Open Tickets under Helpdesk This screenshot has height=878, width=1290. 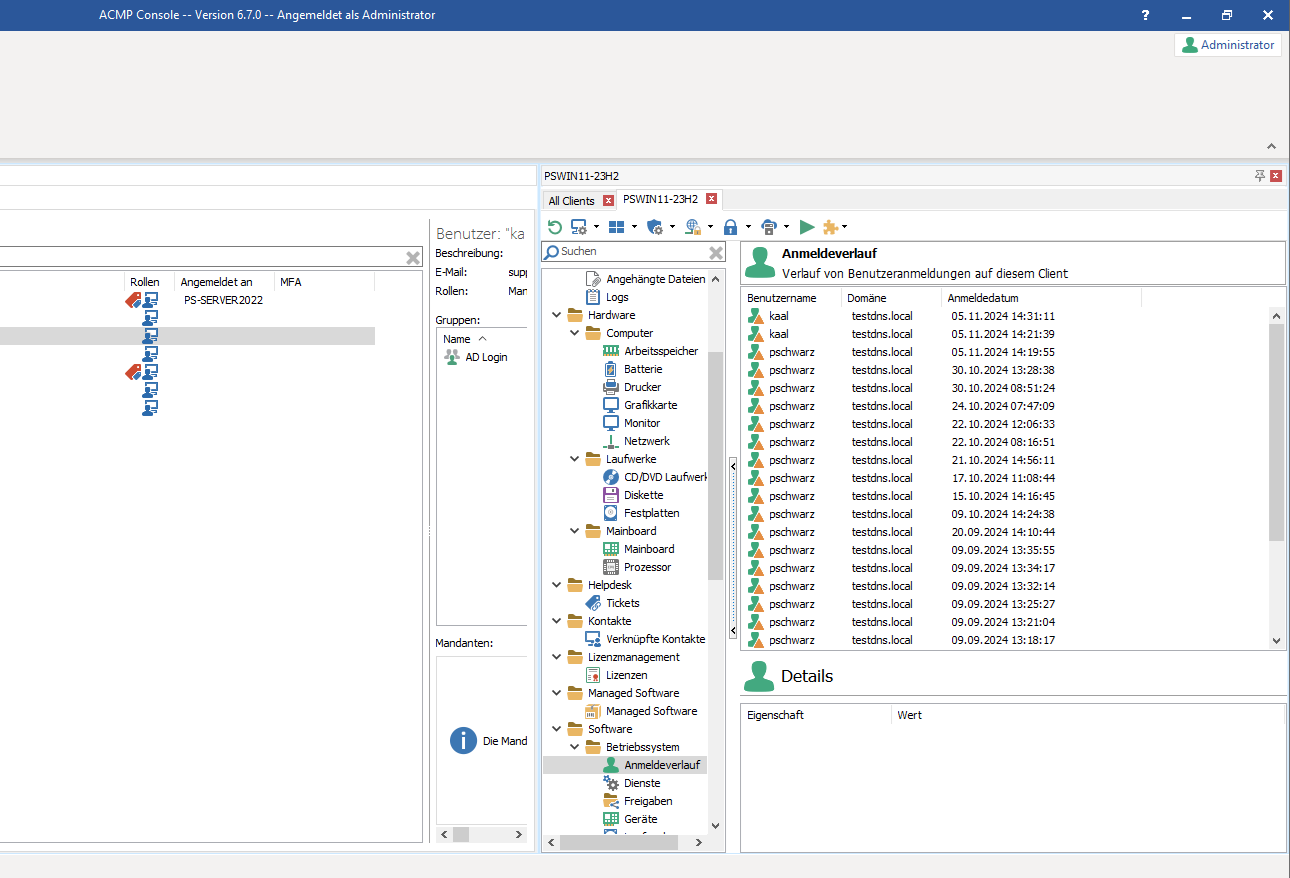[x=622, y=603]
